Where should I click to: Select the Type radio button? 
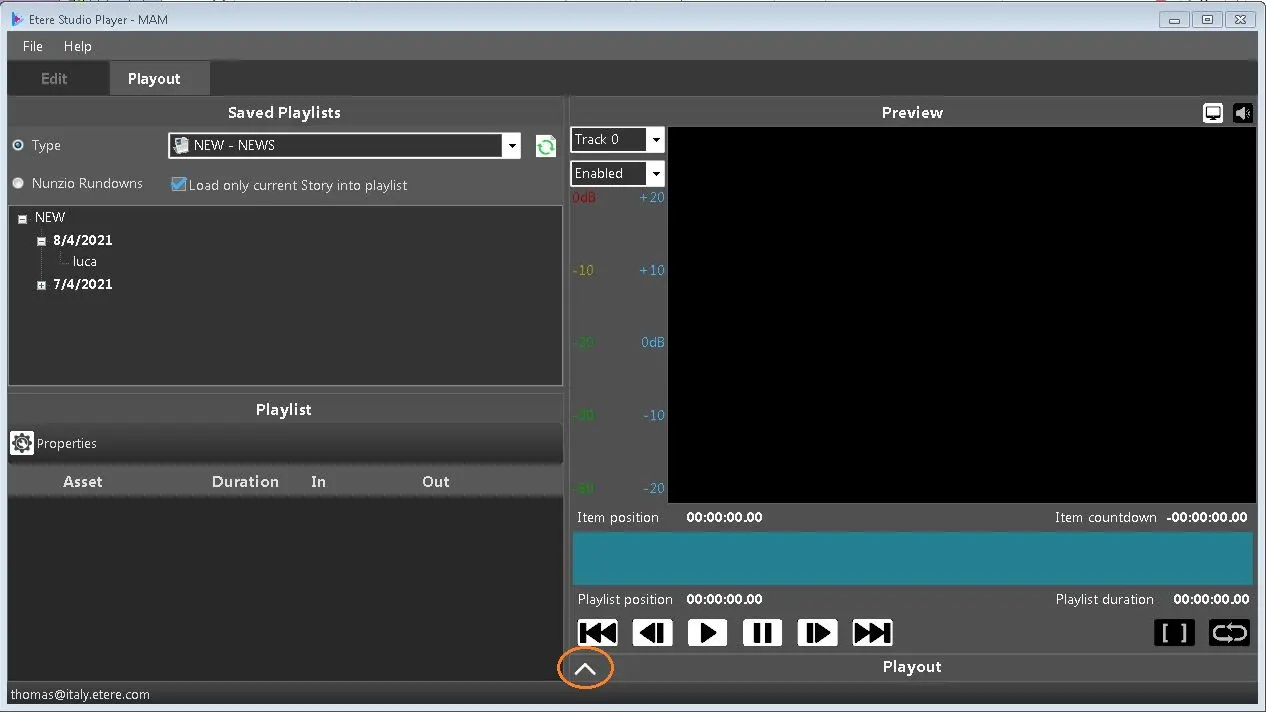tap(18, 145)
